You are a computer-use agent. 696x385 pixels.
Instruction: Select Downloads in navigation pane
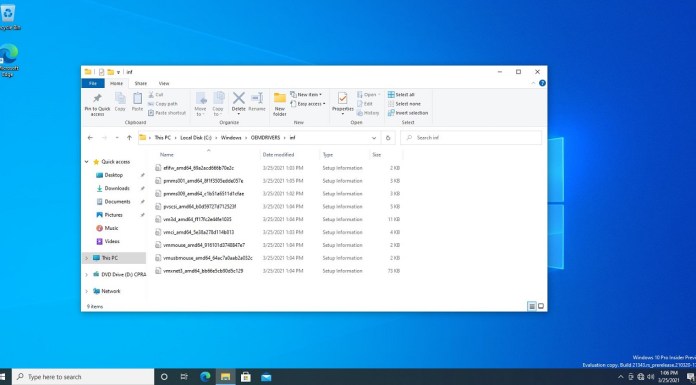pyautogui.click(x=117, y=188)
